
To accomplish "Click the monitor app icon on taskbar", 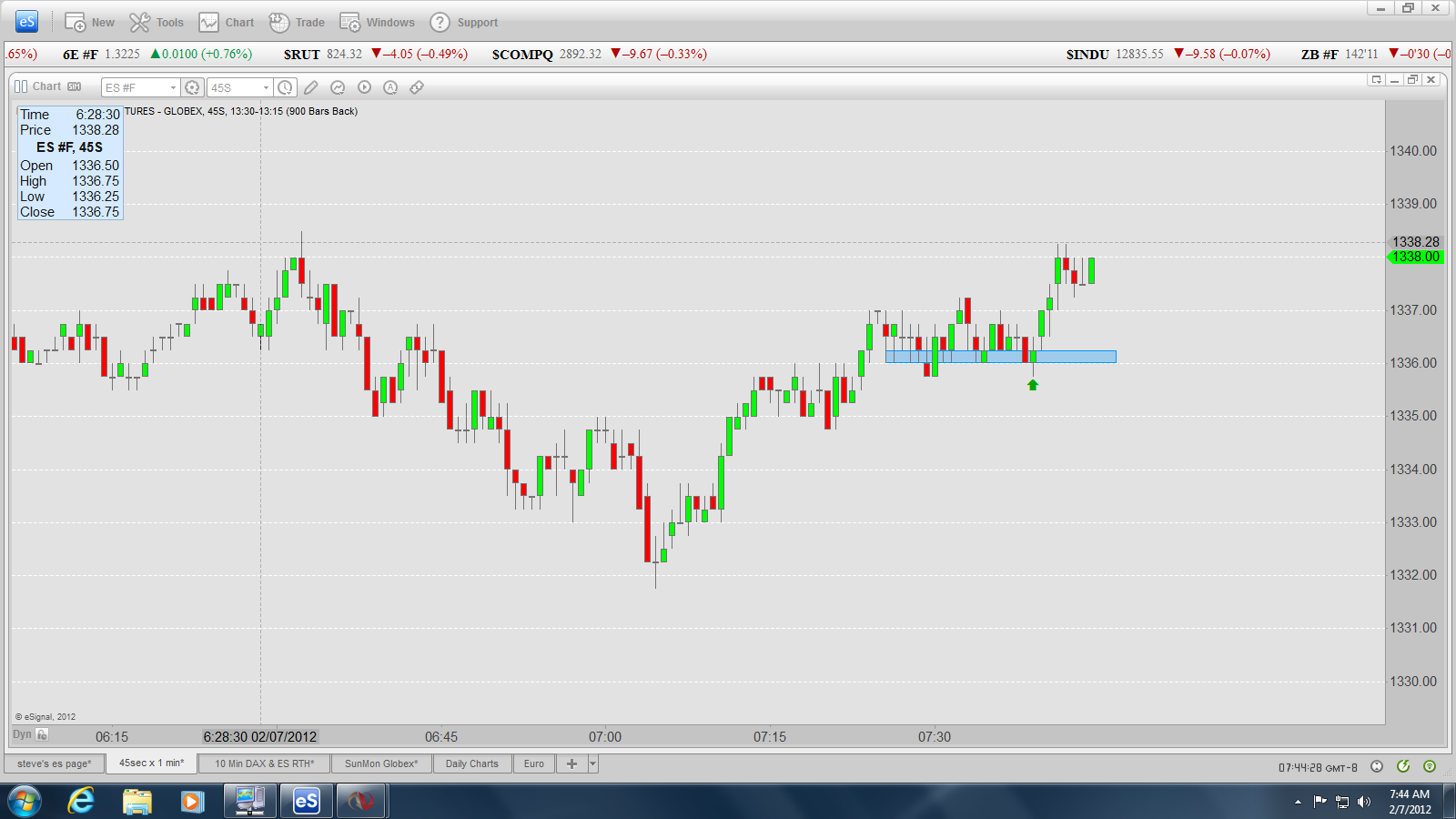I will click(x=249, y=802).
